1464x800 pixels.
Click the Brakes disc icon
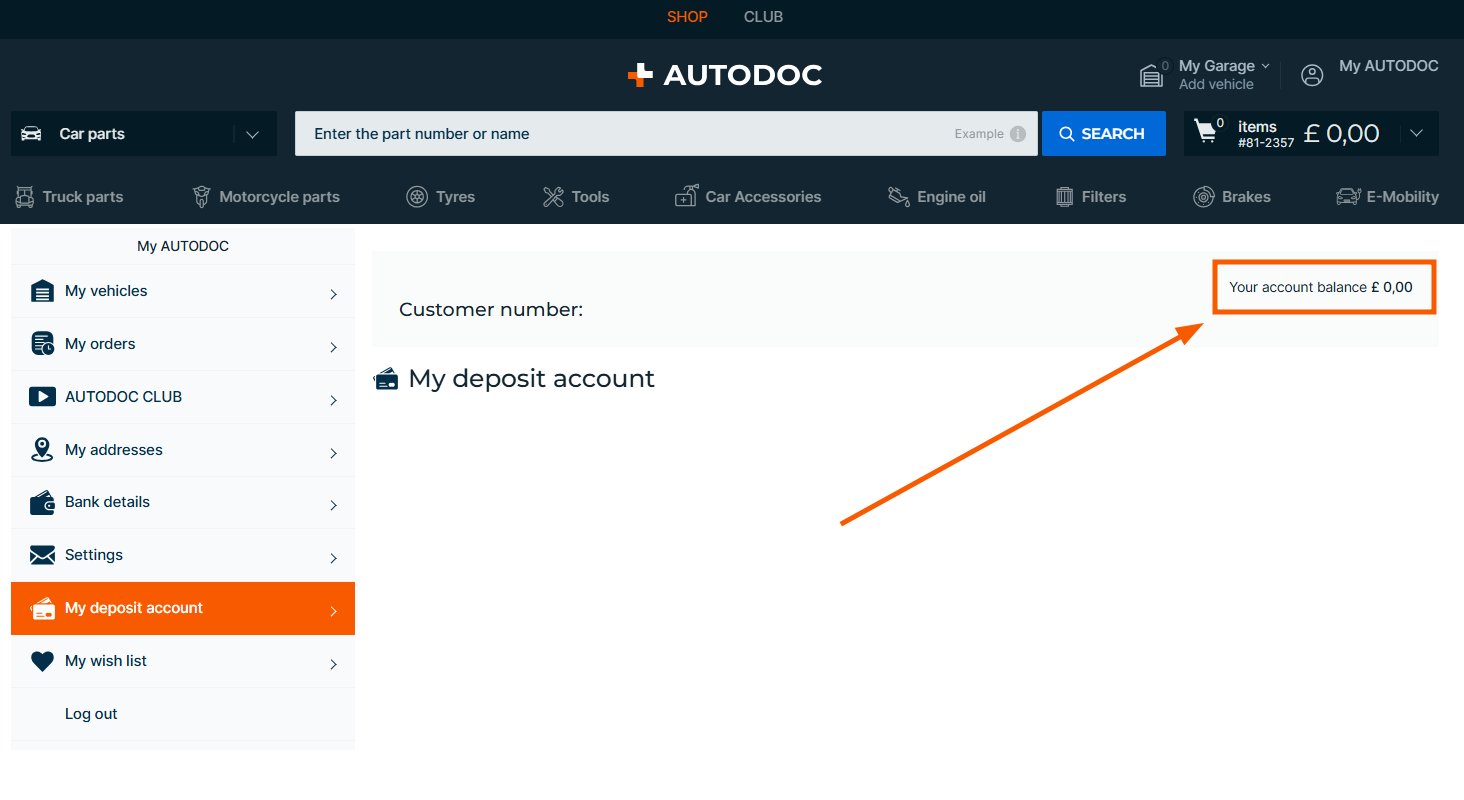click(1203, 197)
